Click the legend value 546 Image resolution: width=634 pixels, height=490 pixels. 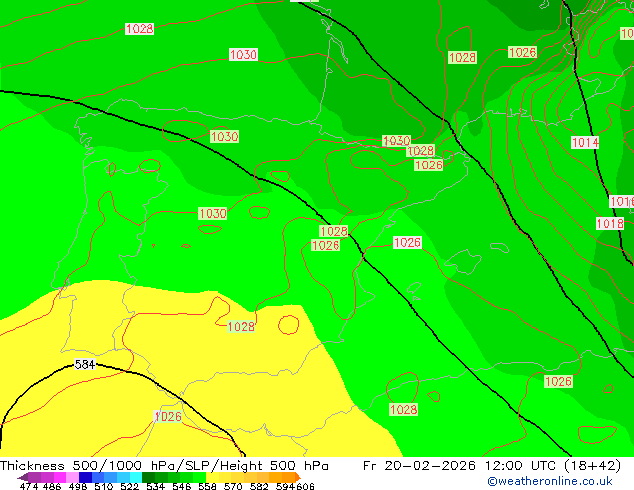coord(182,486)
